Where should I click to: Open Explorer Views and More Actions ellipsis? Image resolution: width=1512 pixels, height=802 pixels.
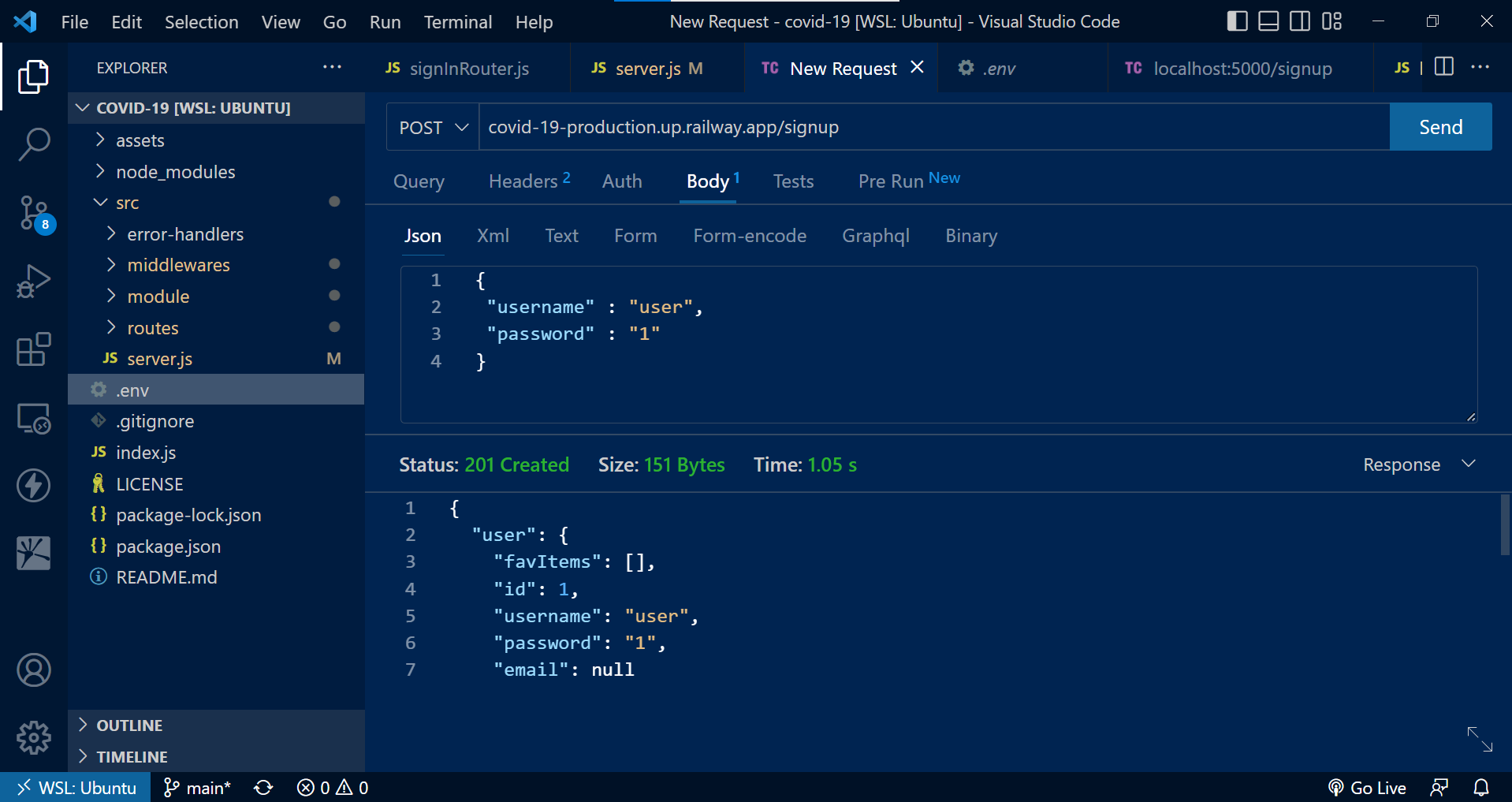[332, 67]
